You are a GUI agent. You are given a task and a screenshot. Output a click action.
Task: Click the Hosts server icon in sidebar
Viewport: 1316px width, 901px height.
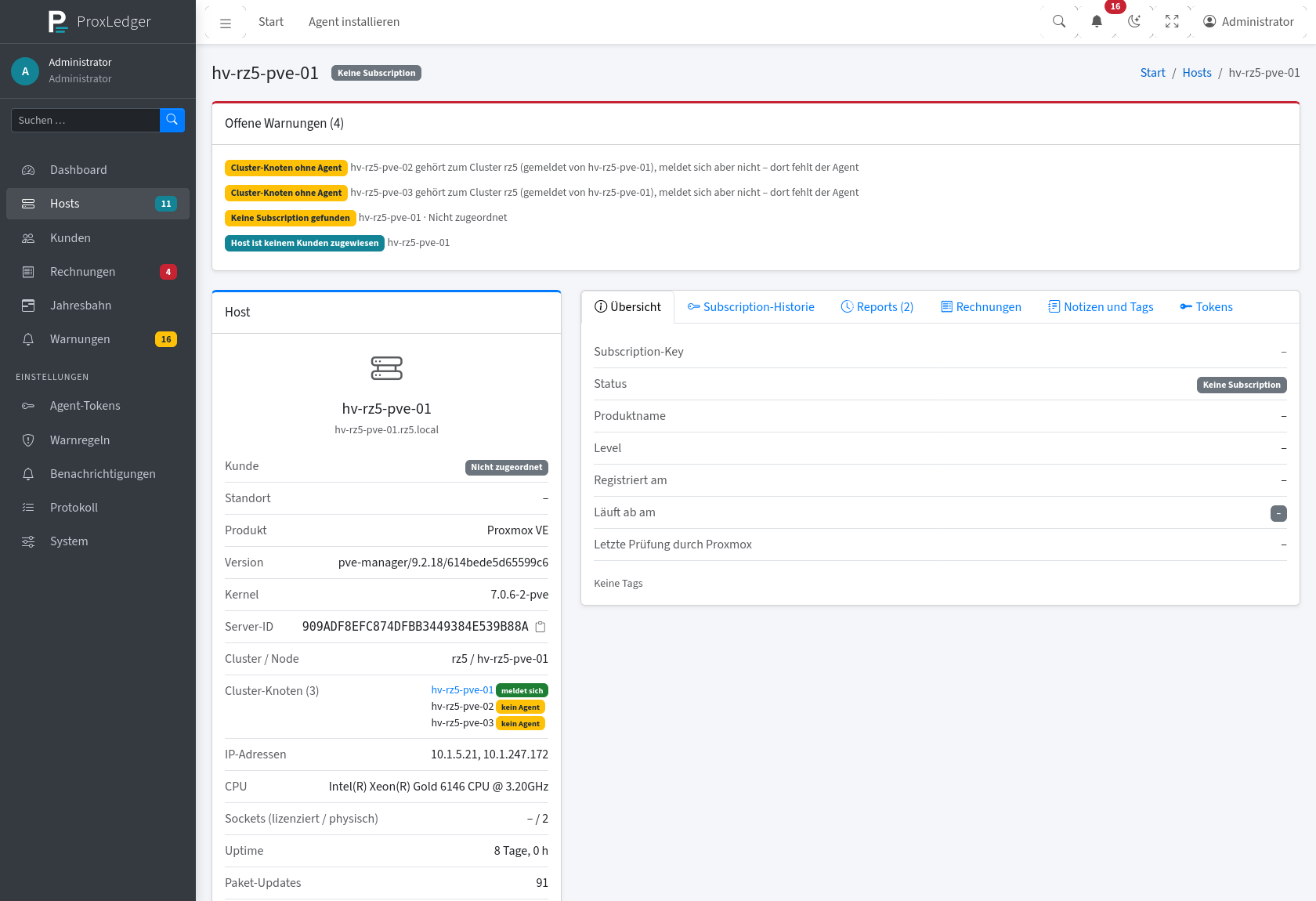point(28,204)
